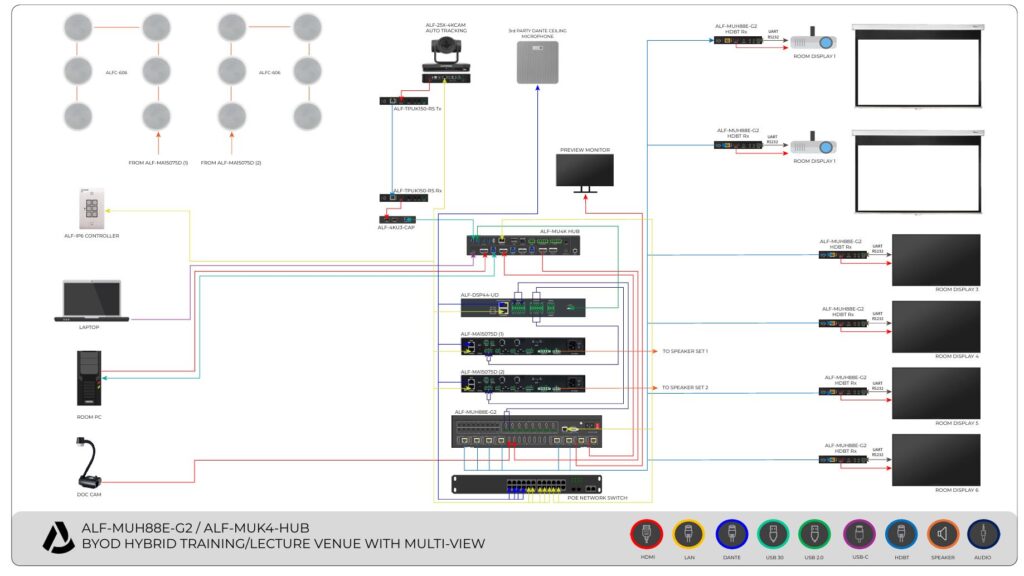Select the ALF-25X-4KCAM auto tracking camera
The width and height of the screenshot is (1024, 576).
point(446,59)
